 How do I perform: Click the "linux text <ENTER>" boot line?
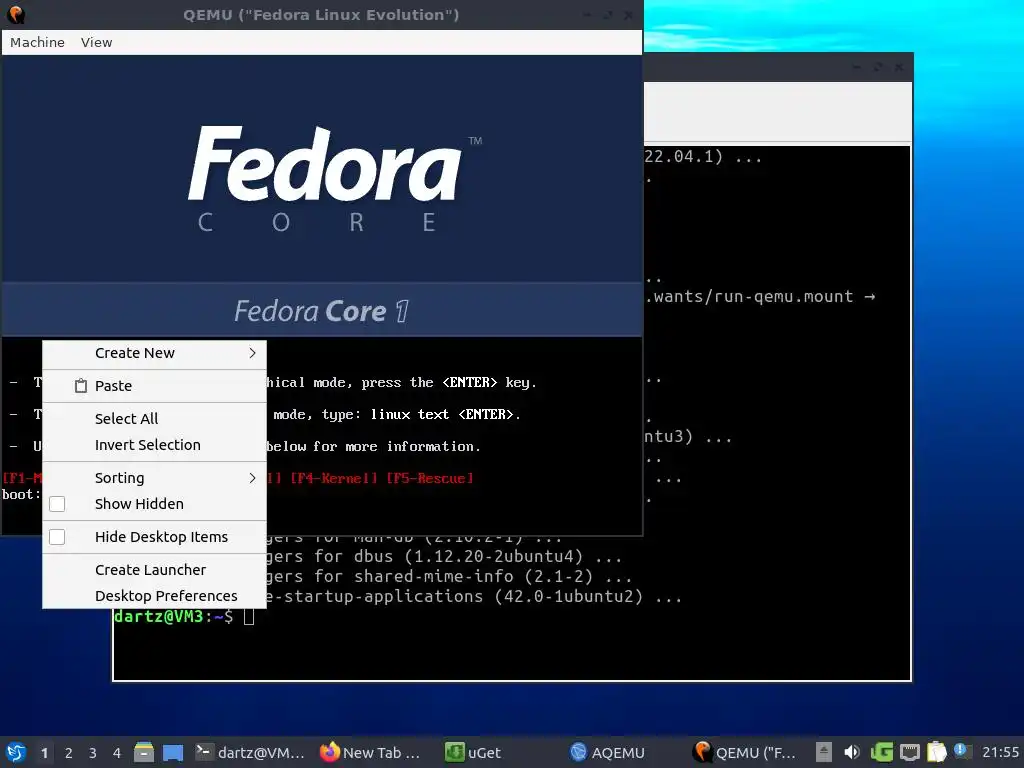click(x=445, y=415)
